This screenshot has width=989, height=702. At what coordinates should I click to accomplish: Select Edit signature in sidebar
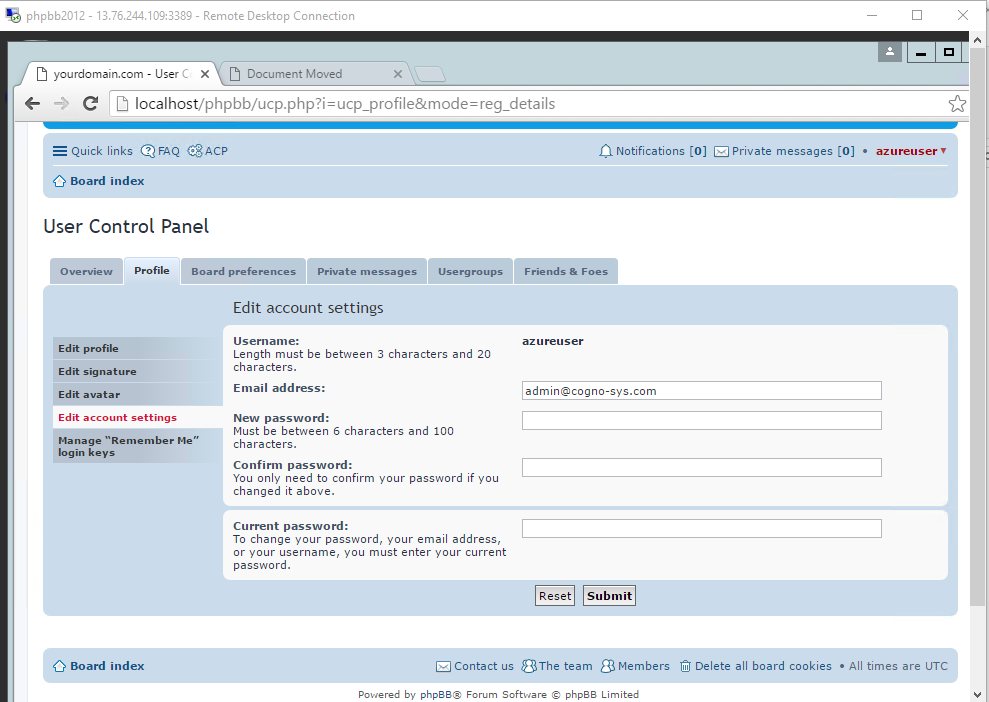pos(97,371)
